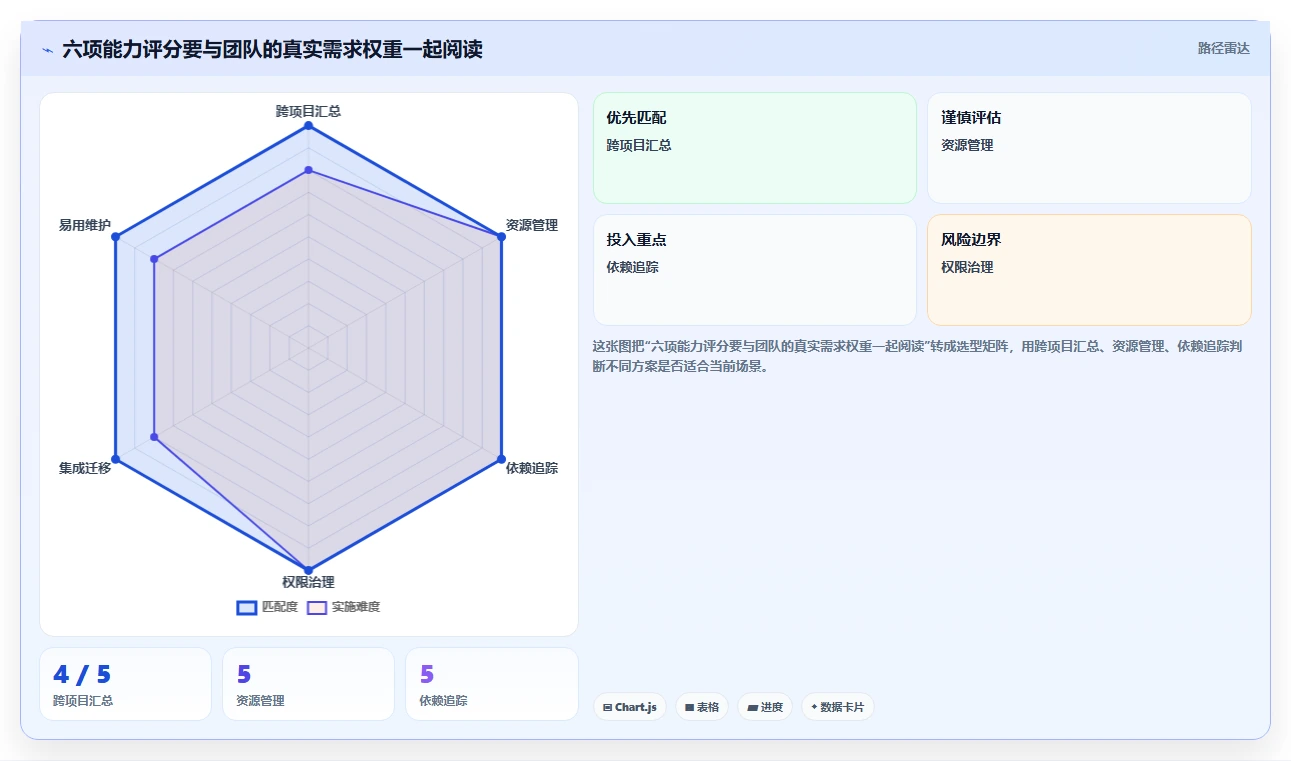
Task: Select the 表格 chip
Action: (702, 707)
